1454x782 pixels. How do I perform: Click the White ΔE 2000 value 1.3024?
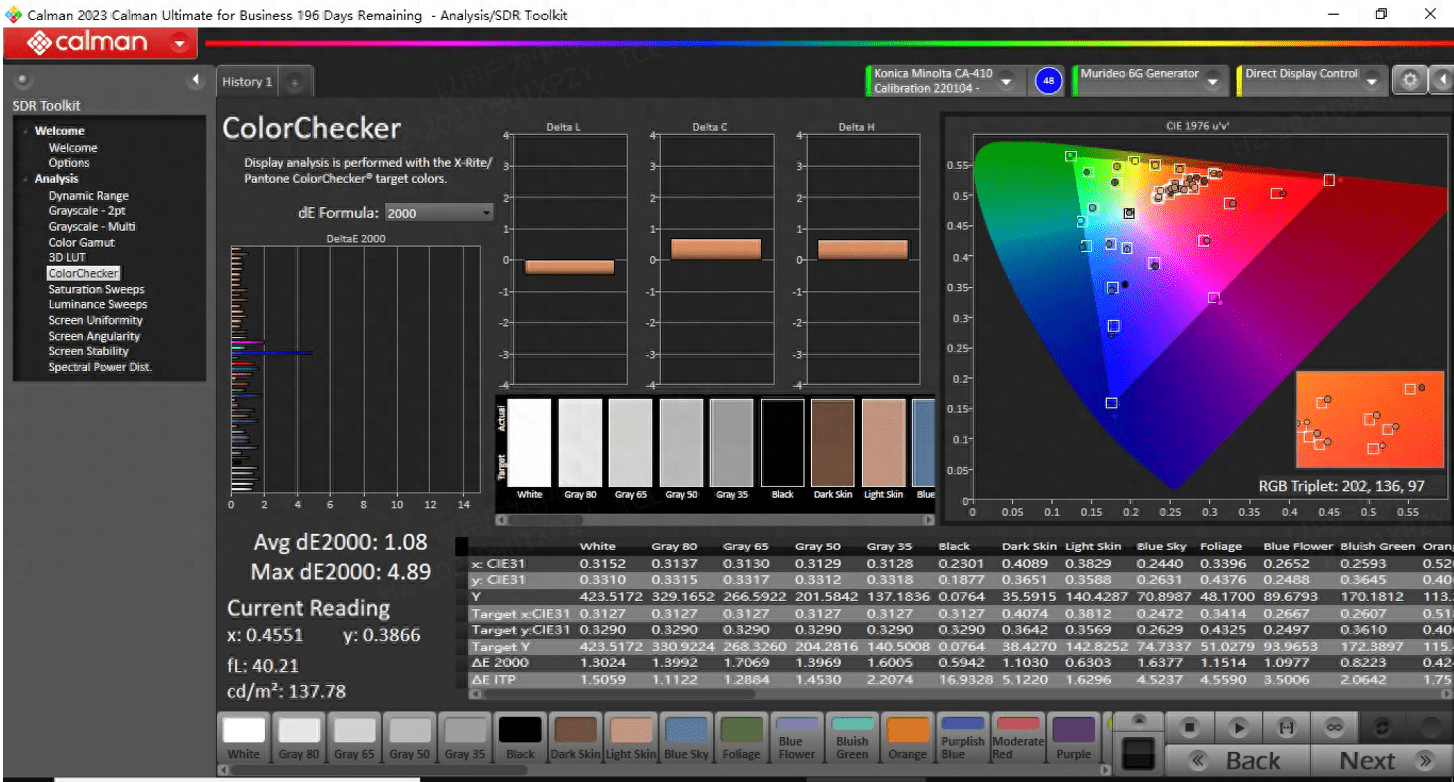[x=602, y=663]
